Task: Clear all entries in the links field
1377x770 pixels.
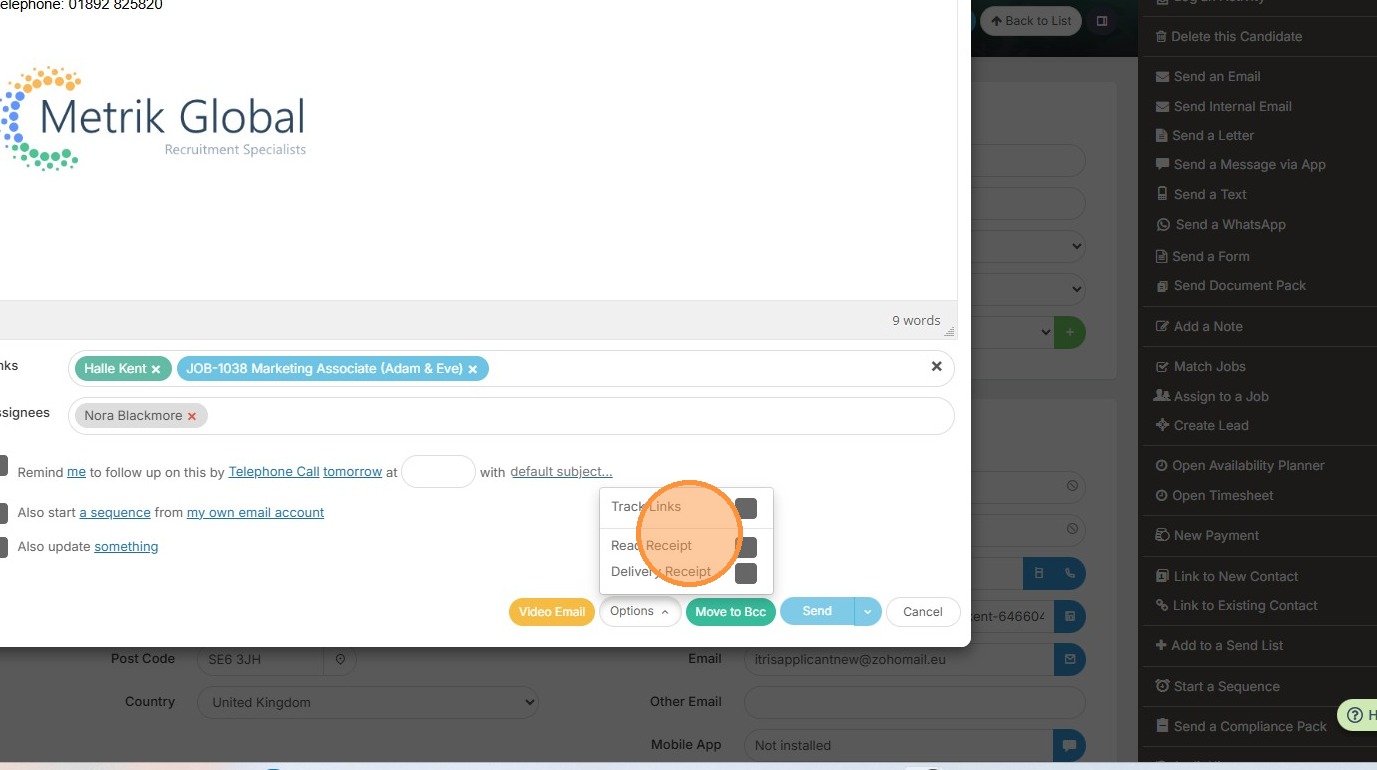Action: coord(937,367)
